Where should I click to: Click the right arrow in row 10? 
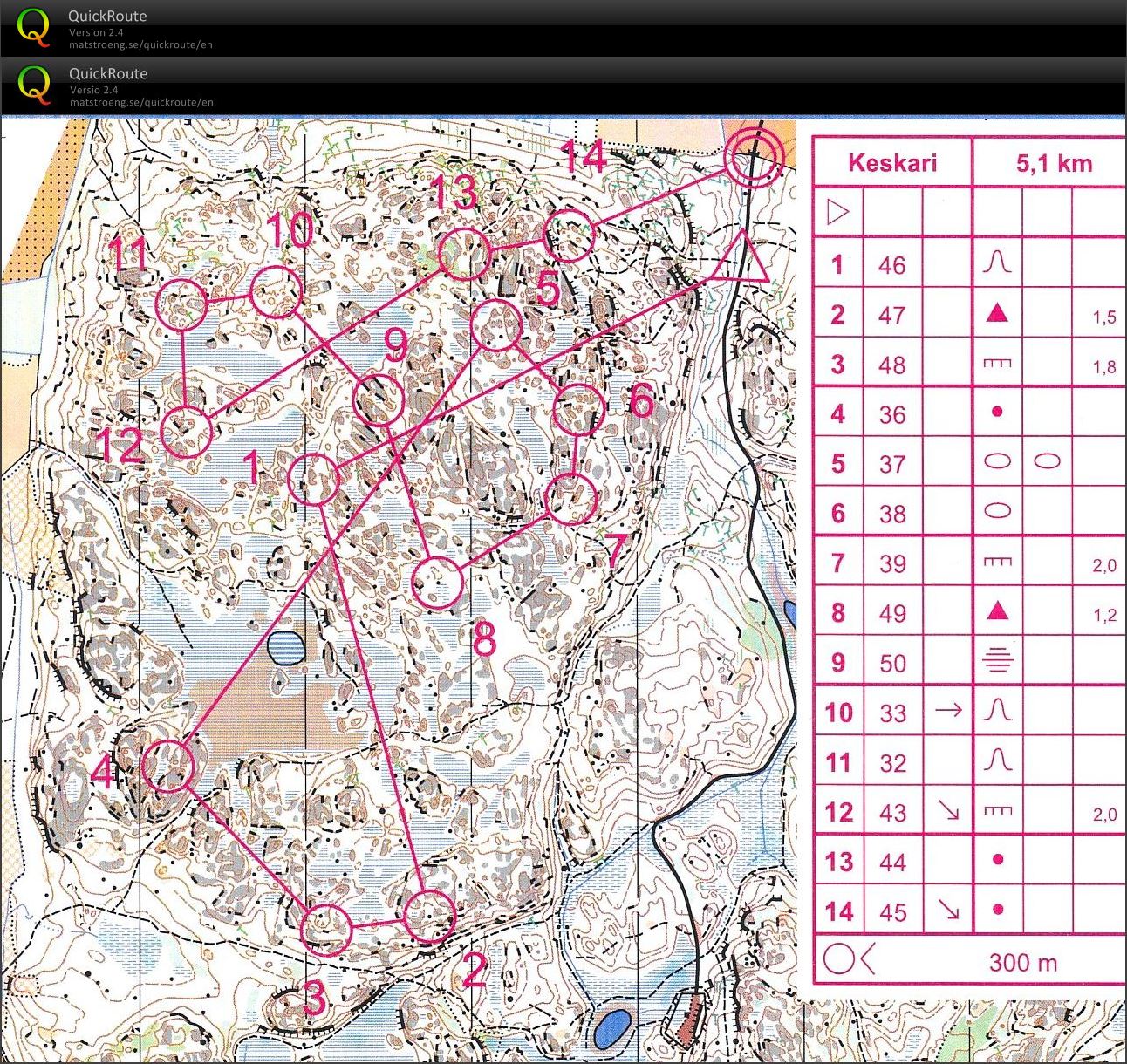948,710
